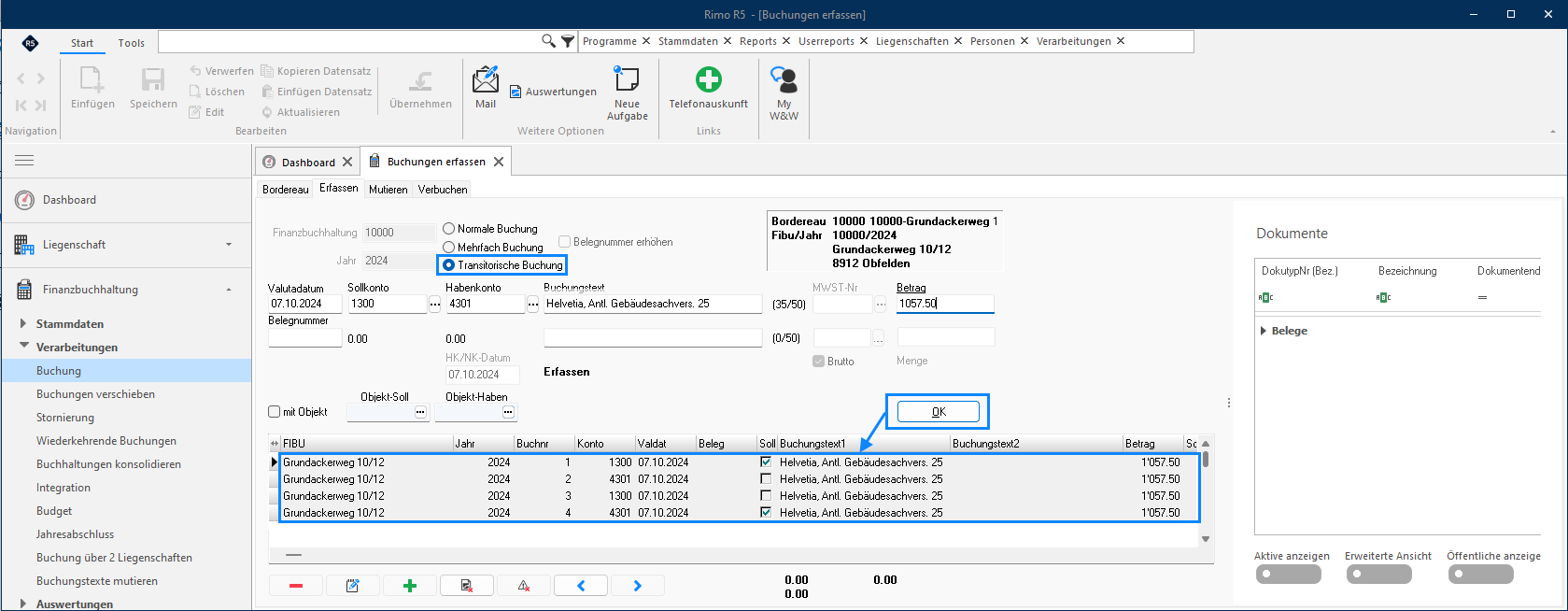Go to next record with blue right arrow
Image resolution: width=1568 pixels, height=611 pixels.
pyautogui.click(x=638, y=586)
